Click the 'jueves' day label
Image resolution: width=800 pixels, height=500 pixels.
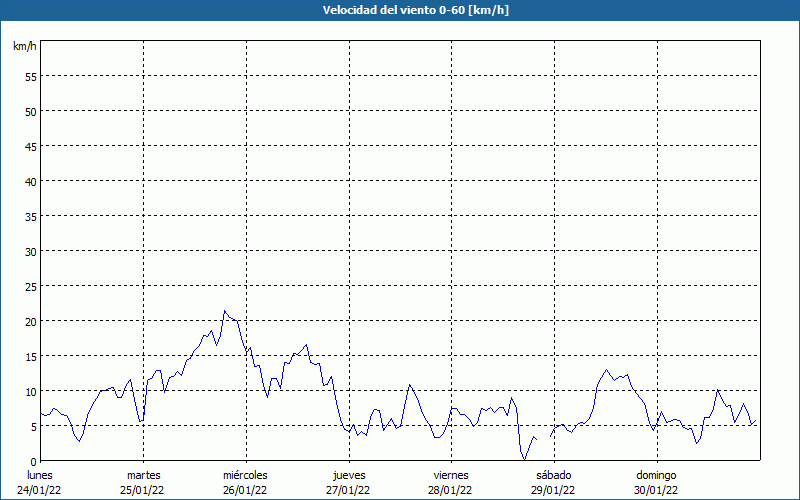(x=349, y=475)
